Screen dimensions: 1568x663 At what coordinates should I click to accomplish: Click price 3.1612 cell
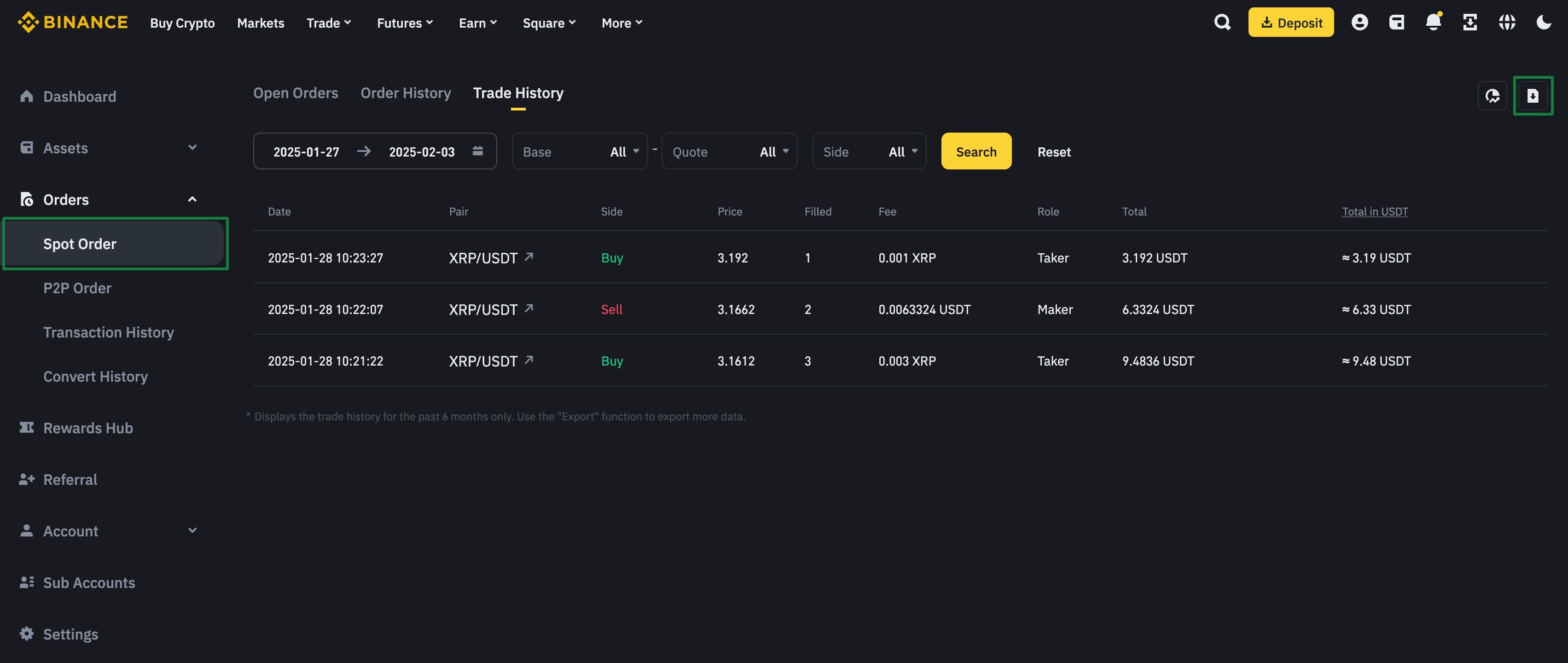pos(736,361)
